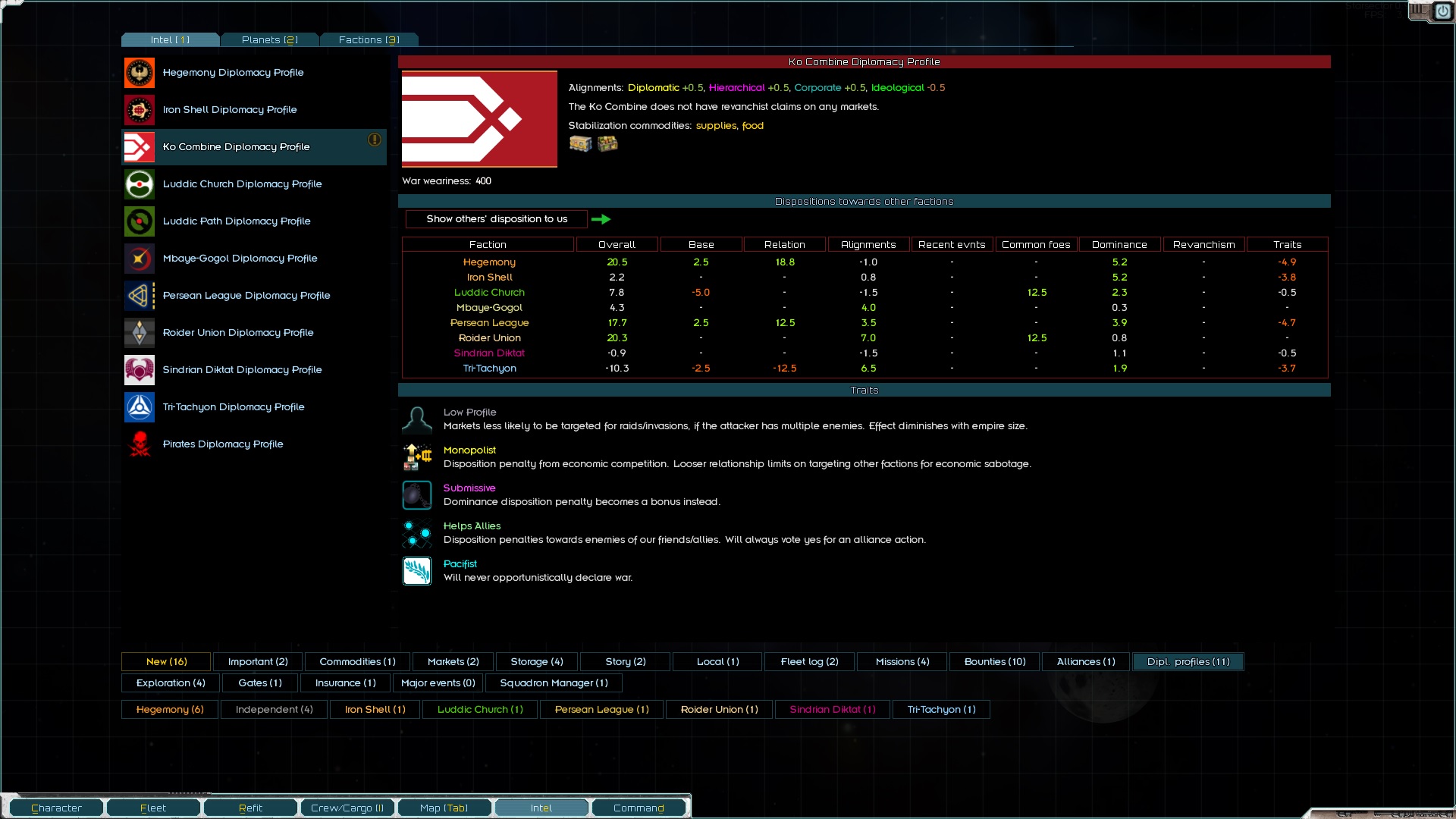Screen dimensions: 1456x819
Task: Click the power icon in top-right corner
Action: tap(1442, 11)
